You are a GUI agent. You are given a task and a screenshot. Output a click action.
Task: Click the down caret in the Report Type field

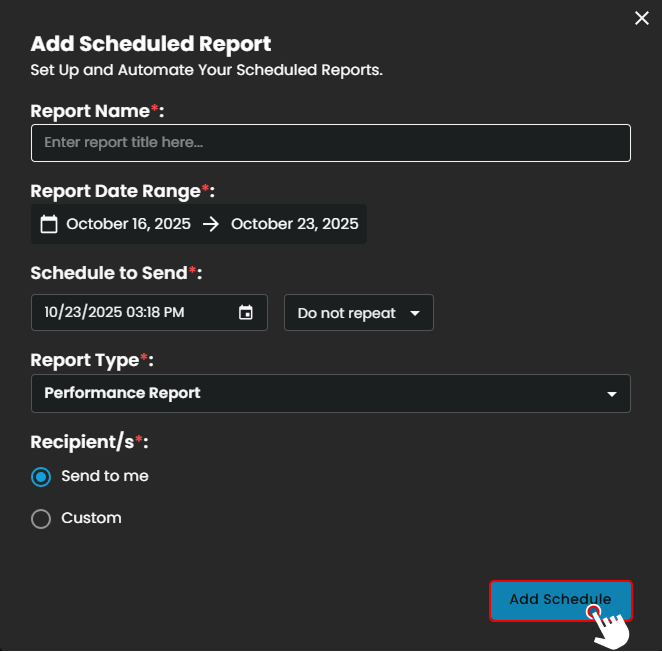point(612,394)
